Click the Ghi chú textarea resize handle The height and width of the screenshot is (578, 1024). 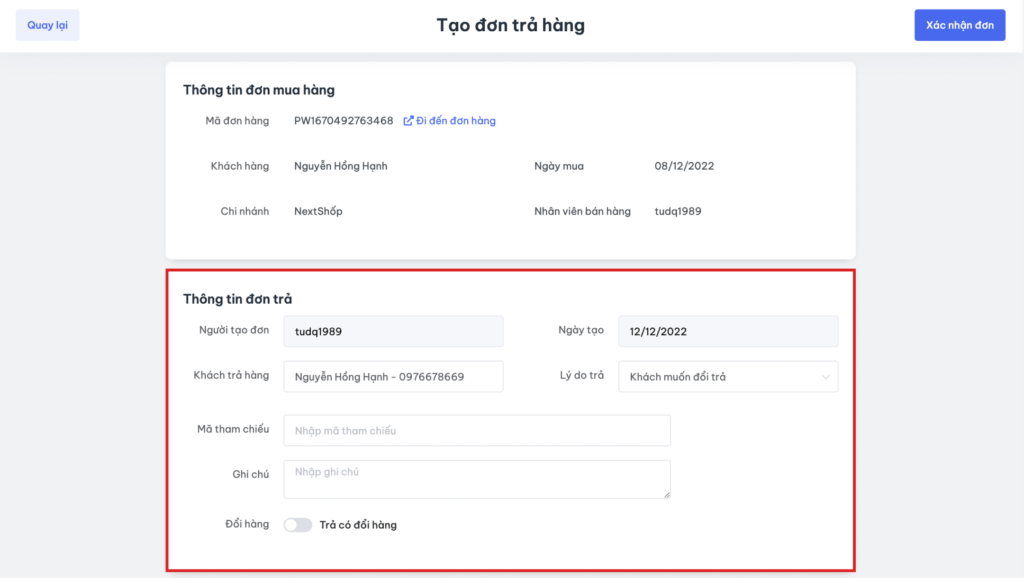666,493
